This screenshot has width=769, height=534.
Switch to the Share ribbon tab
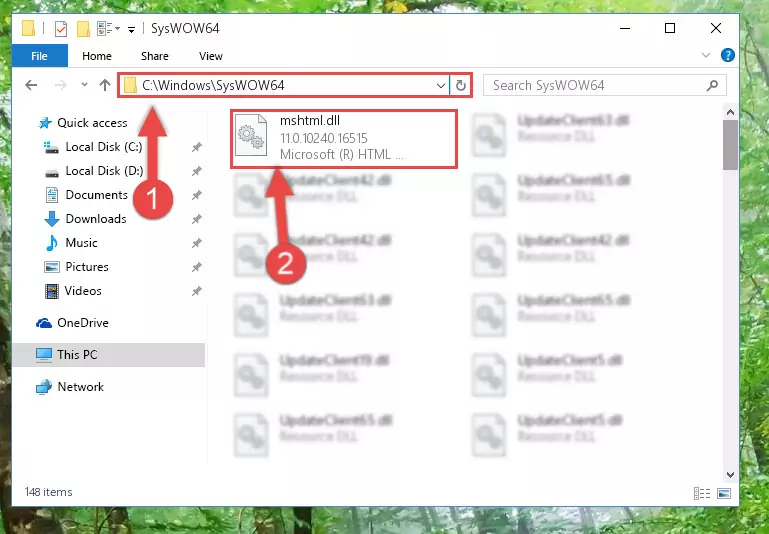coord(154,56)
